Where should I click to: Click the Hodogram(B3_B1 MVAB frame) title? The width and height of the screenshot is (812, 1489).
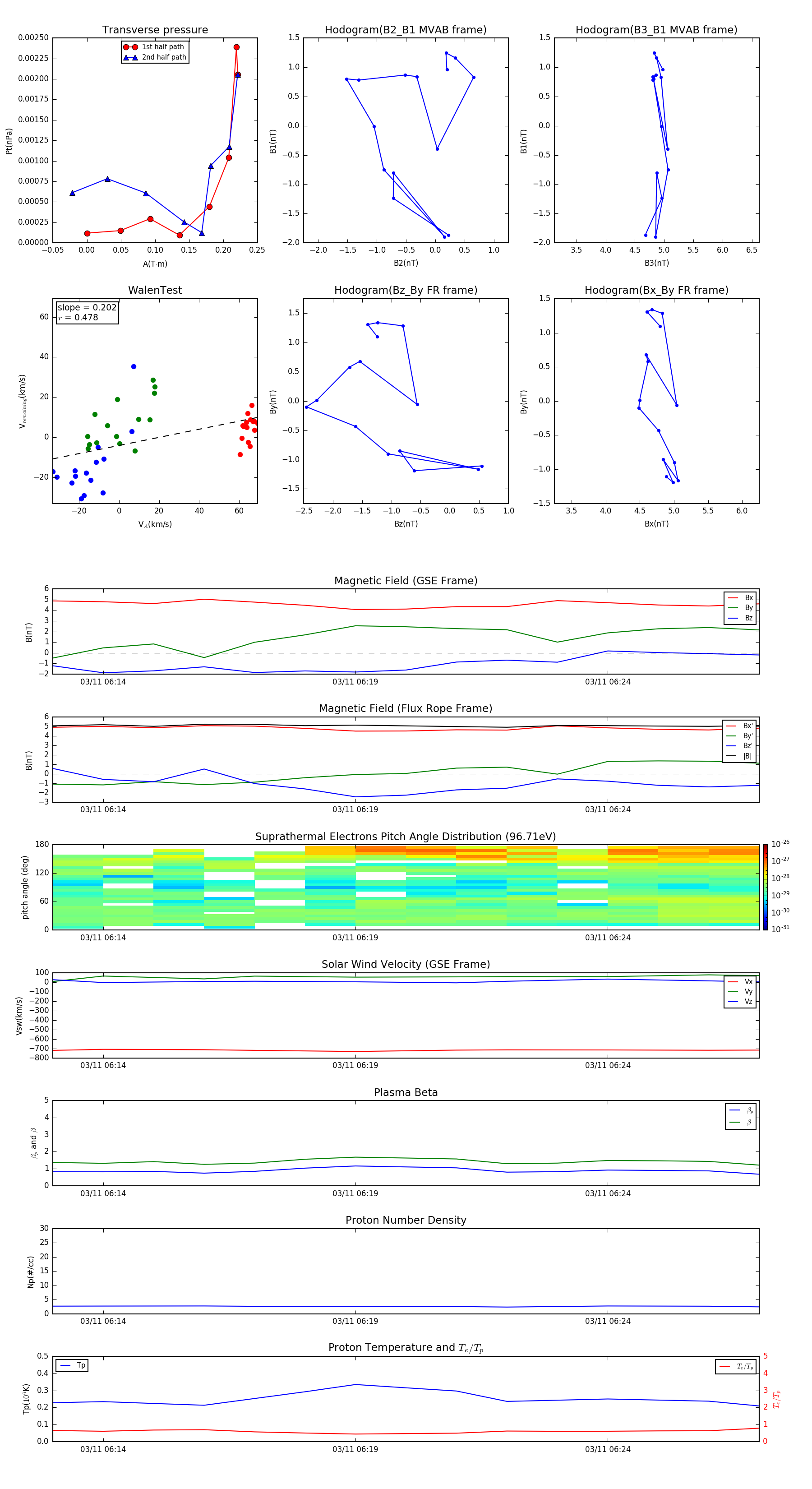pyautogui.click(x=656, y=30)
